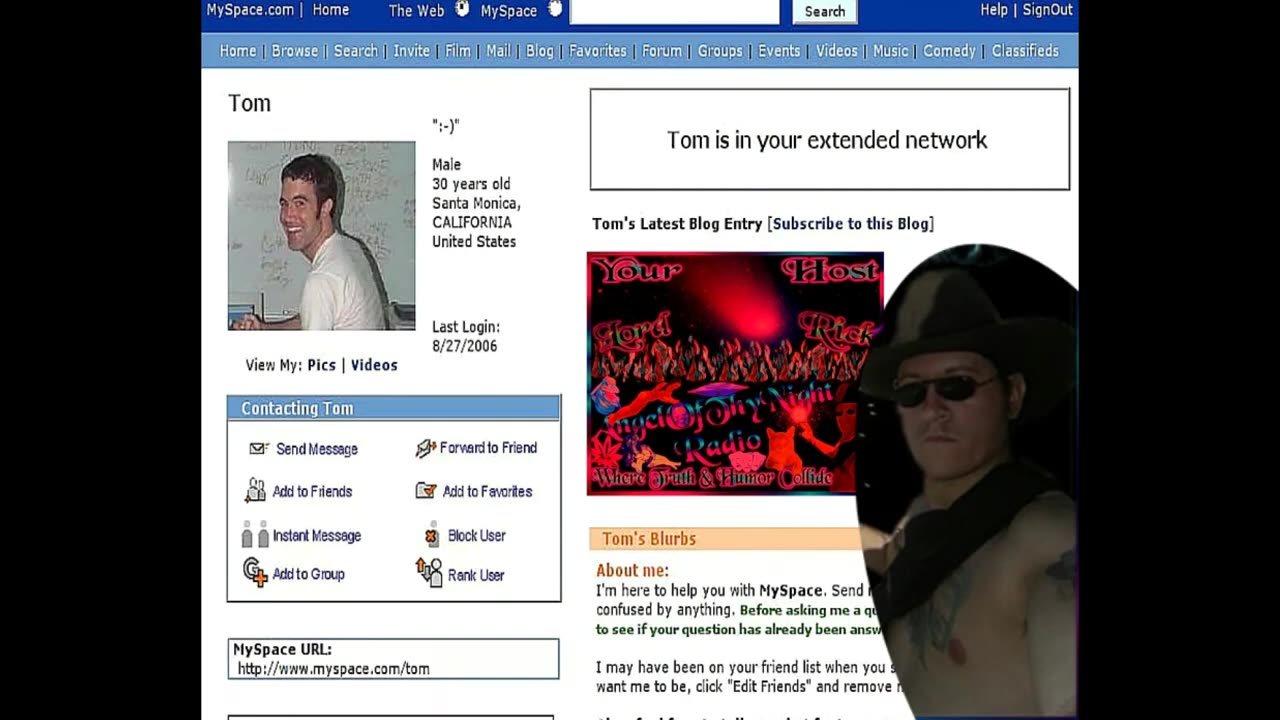Click the 'Contacting Tom' box header
Screen dimensions: 1280x720
pos(393,408)
